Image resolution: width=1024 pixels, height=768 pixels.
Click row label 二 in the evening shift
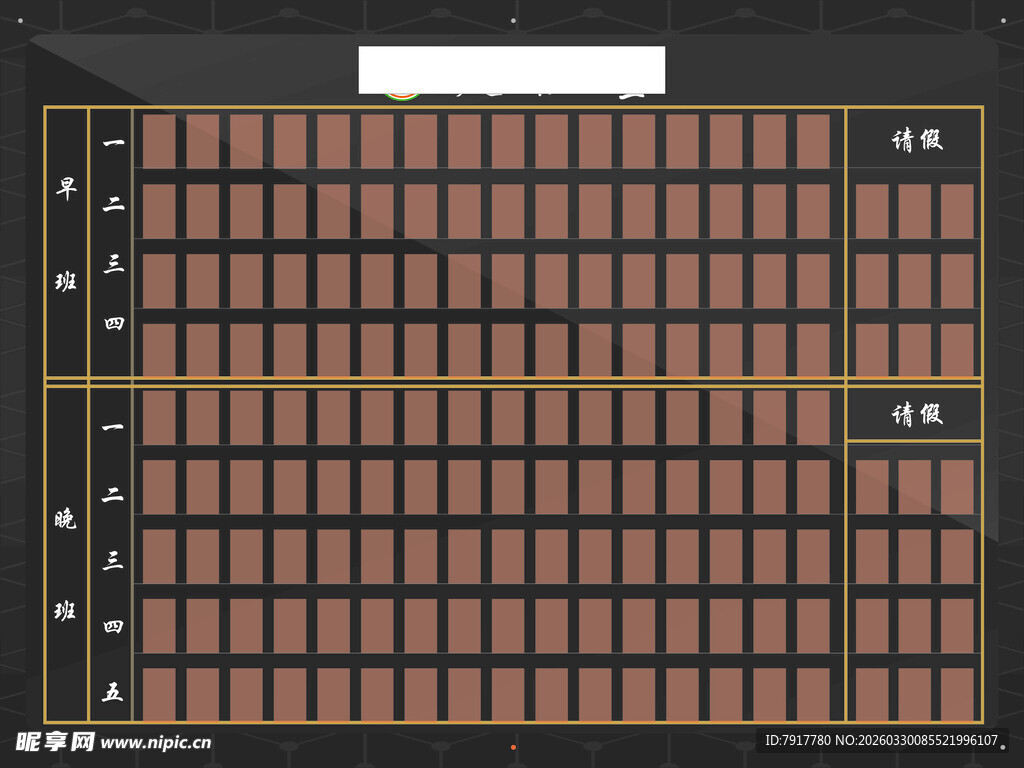pyautogui.click(x=113, y=494)
